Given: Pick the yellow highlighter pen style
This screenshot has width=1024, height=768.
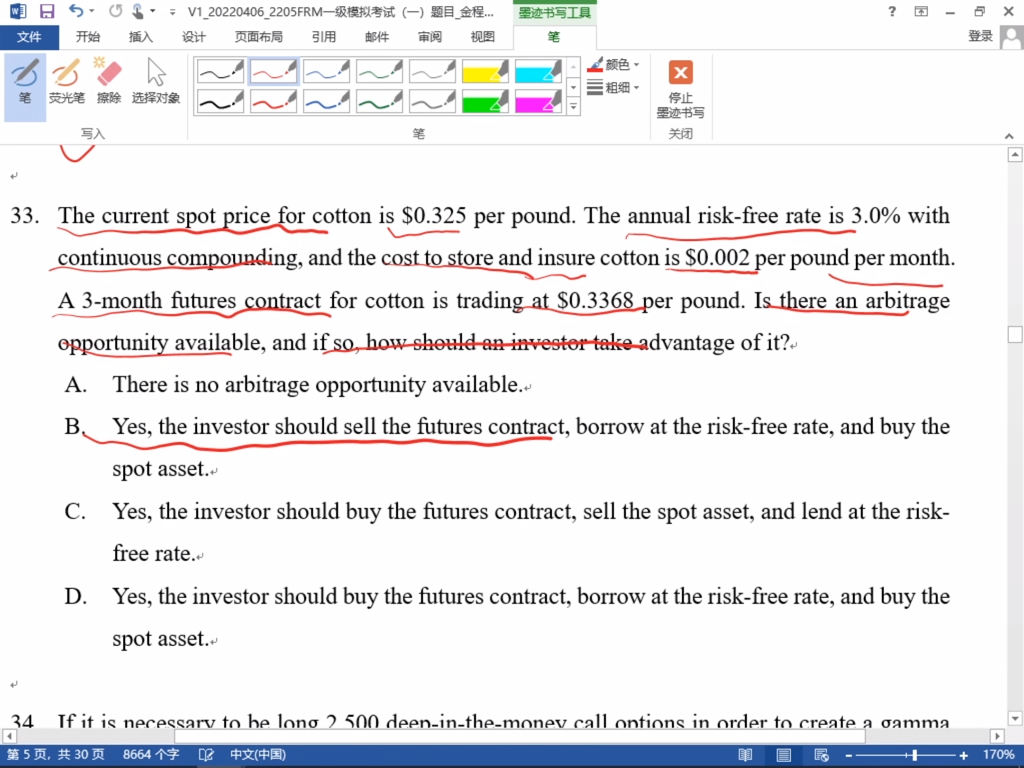Looking at the screenshot, I should click(485, 71).
